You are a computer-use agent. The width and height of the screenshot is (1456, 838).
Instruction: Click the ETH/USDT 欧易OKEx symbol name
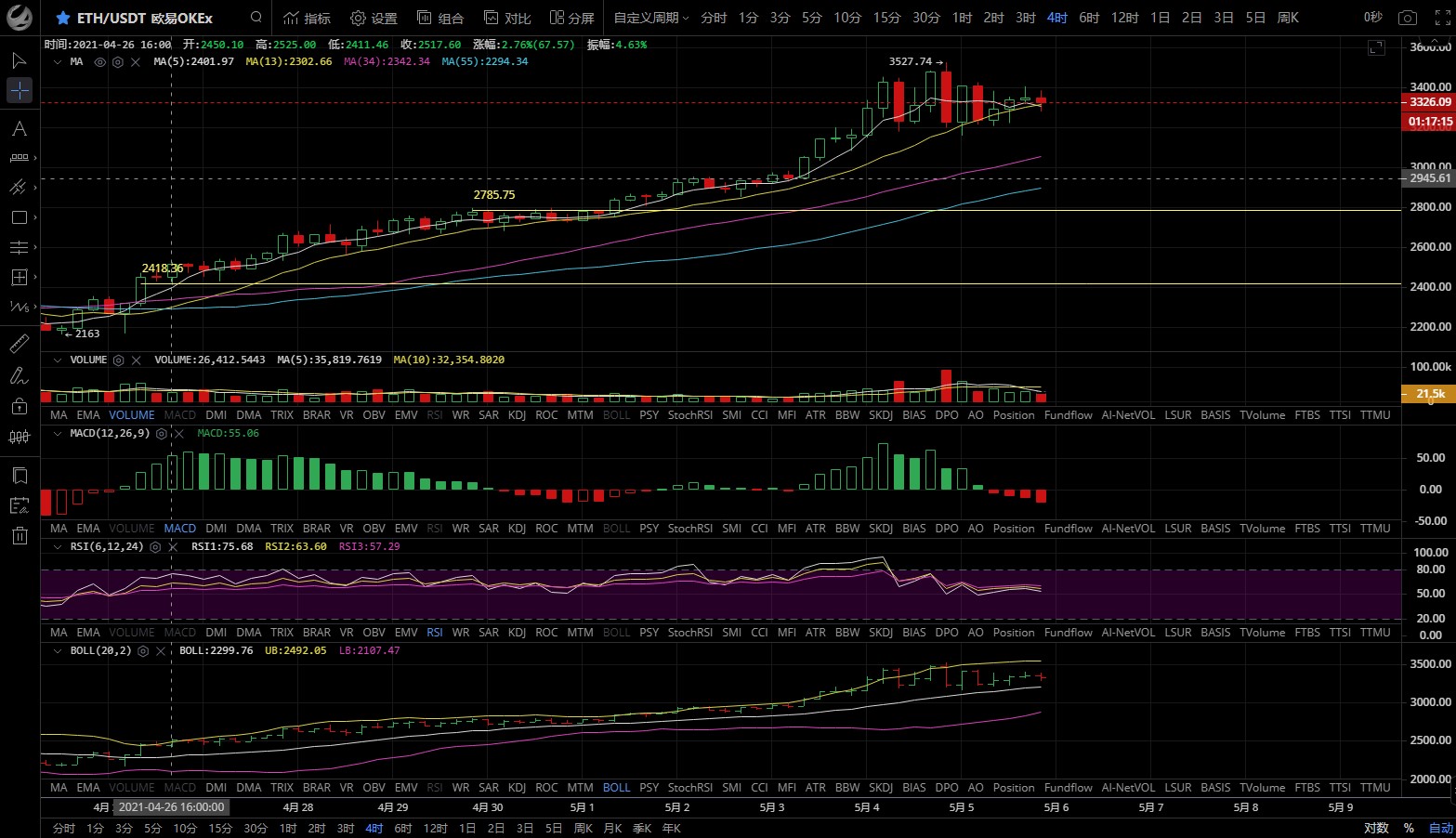point(145,18)
